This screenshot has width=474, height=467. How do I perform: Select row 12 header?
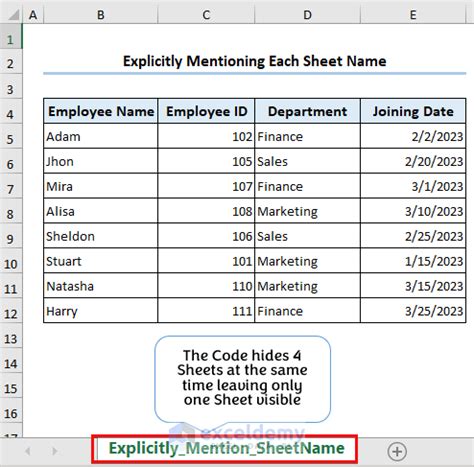(11, 311)
